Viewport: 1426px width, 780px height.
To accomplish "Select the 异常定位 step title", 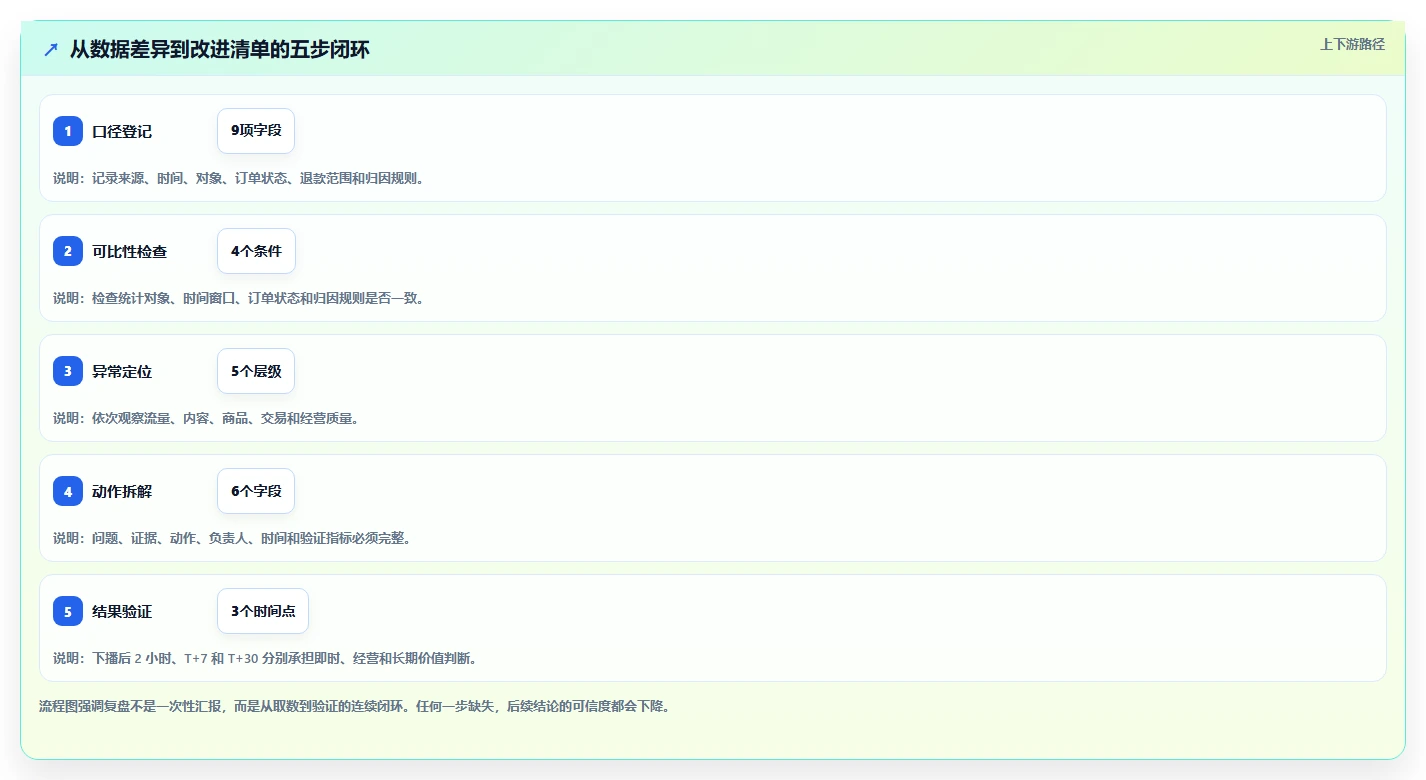I will [122, 371].
